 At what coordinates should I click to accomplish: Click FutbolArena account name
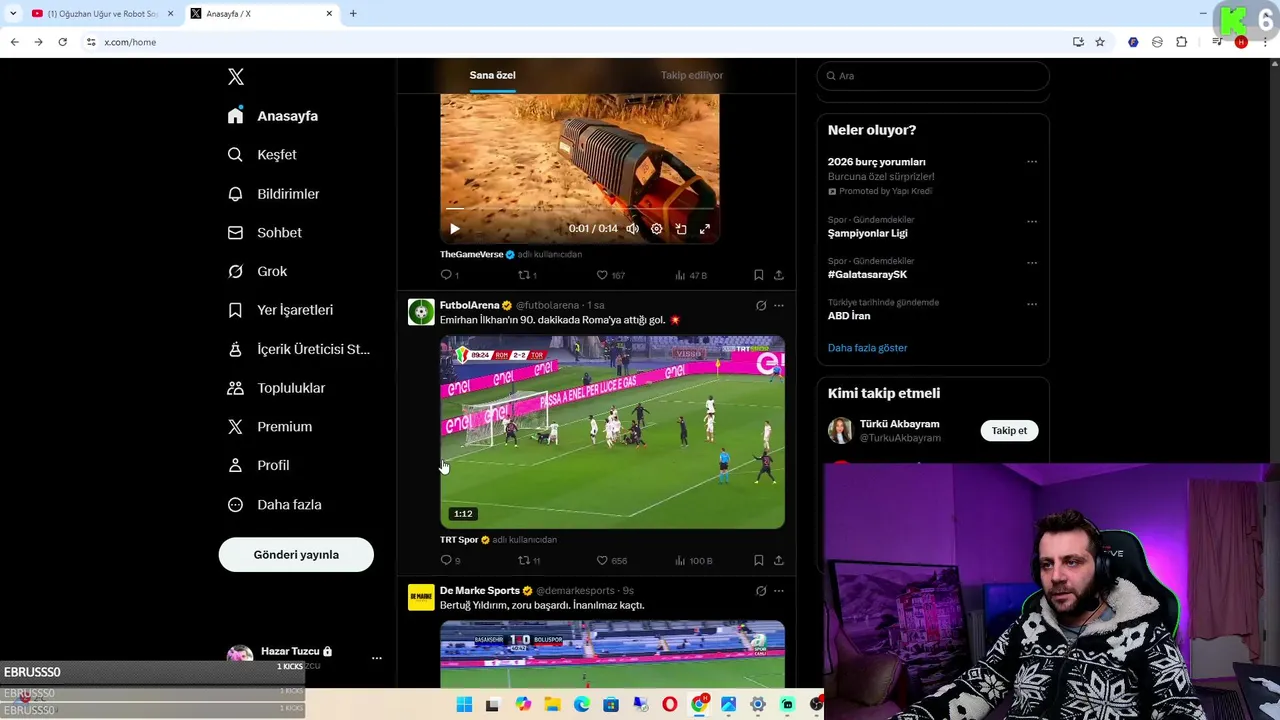(469, 305)
